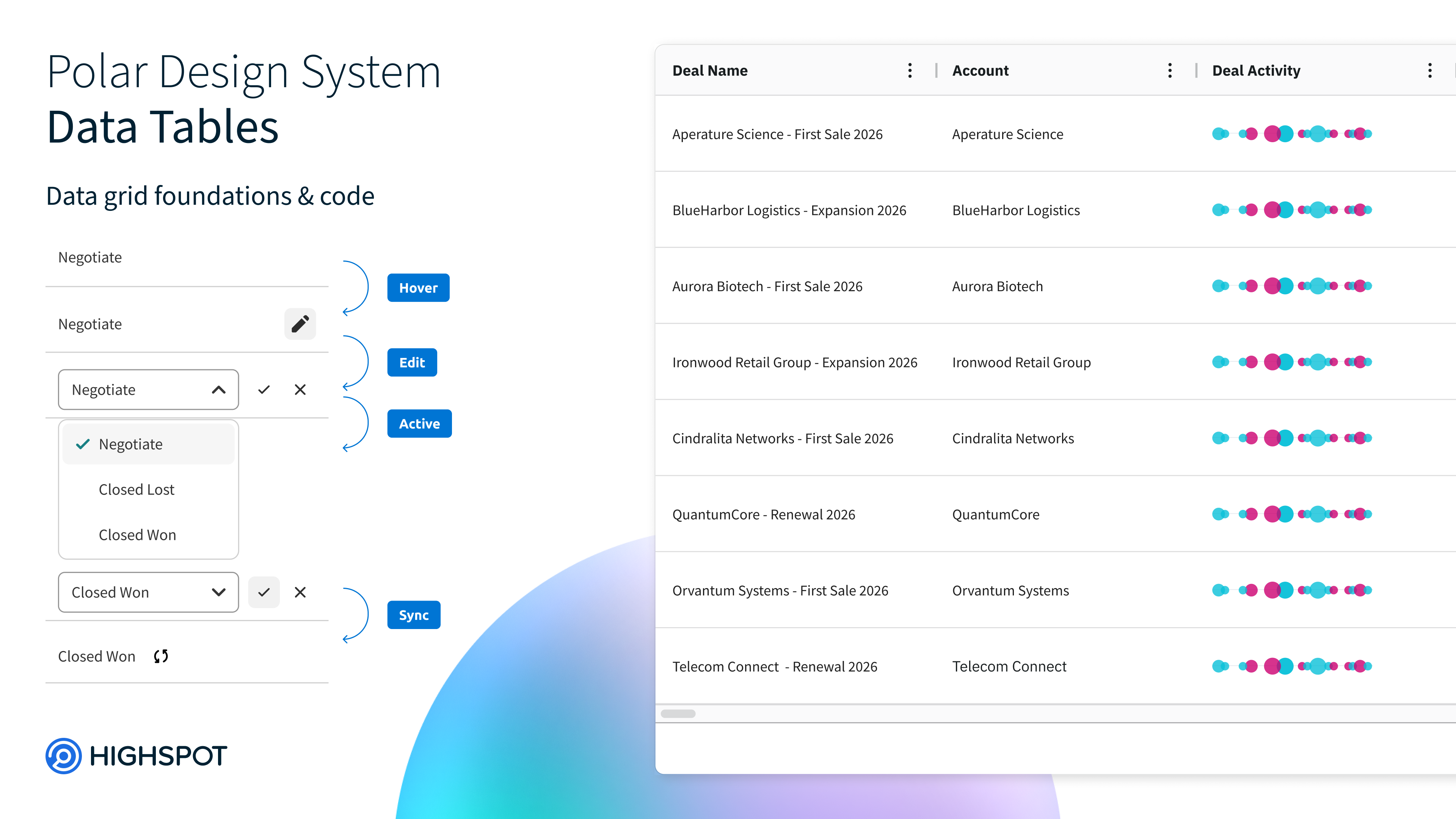1456x819 pixels.
Task: Click the sync icon next to Closed Won
Action: (x=161, y=656)
